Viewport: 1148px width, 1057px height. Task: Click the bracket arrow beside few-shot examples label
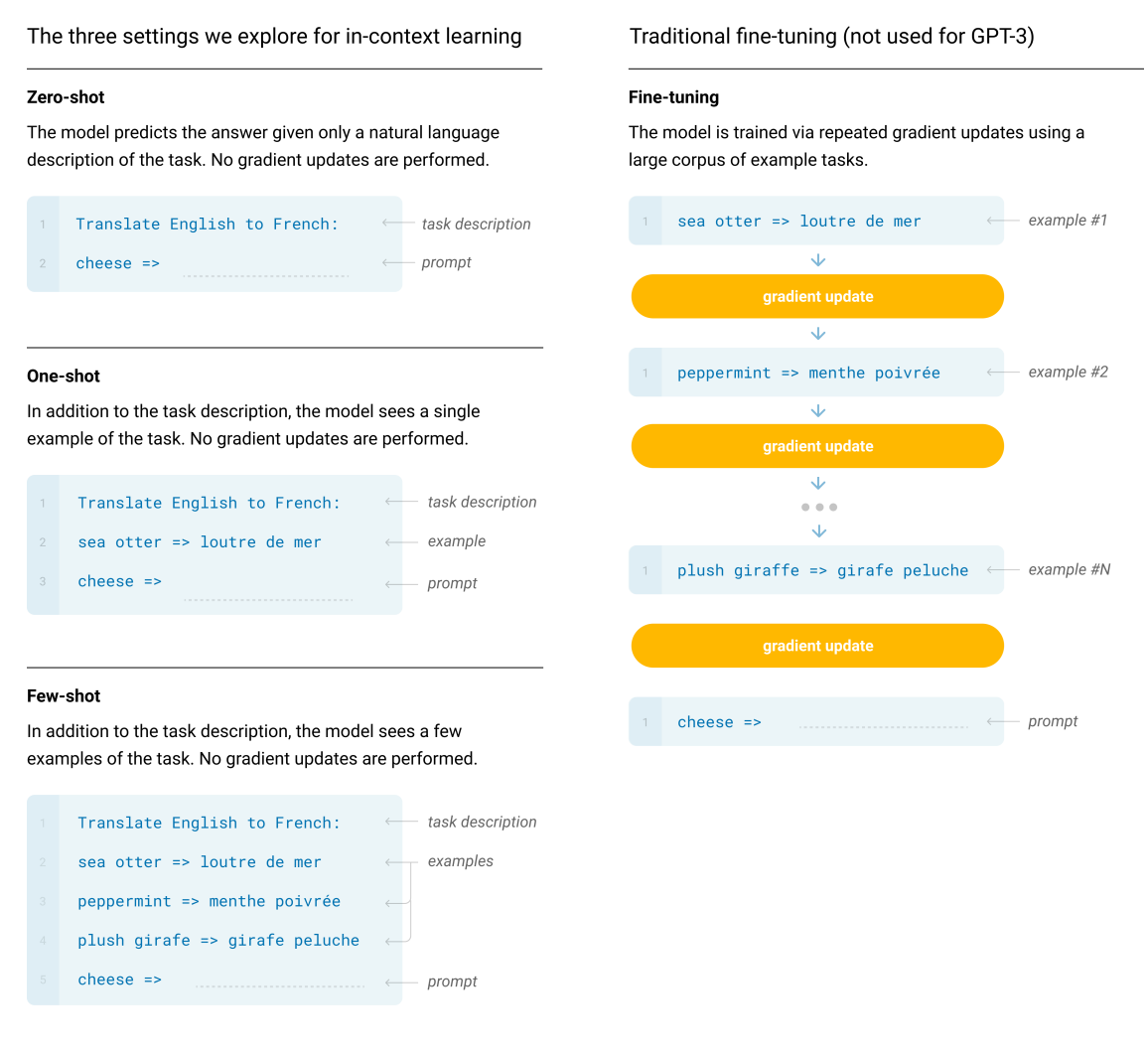coord(399,902)
